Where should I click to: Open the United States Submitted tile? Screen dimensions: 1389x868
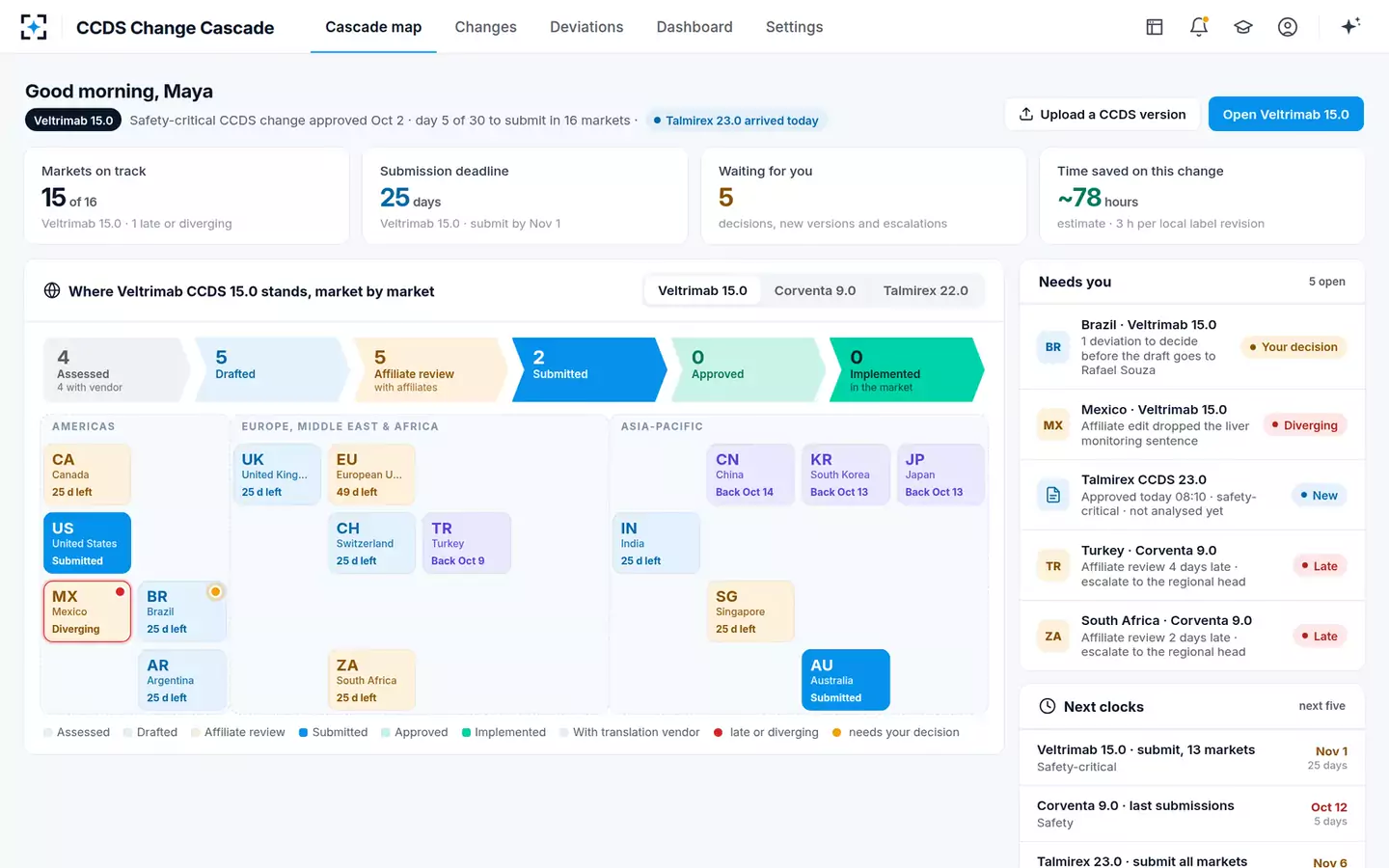pyautogui.click(x=87, y=543)
